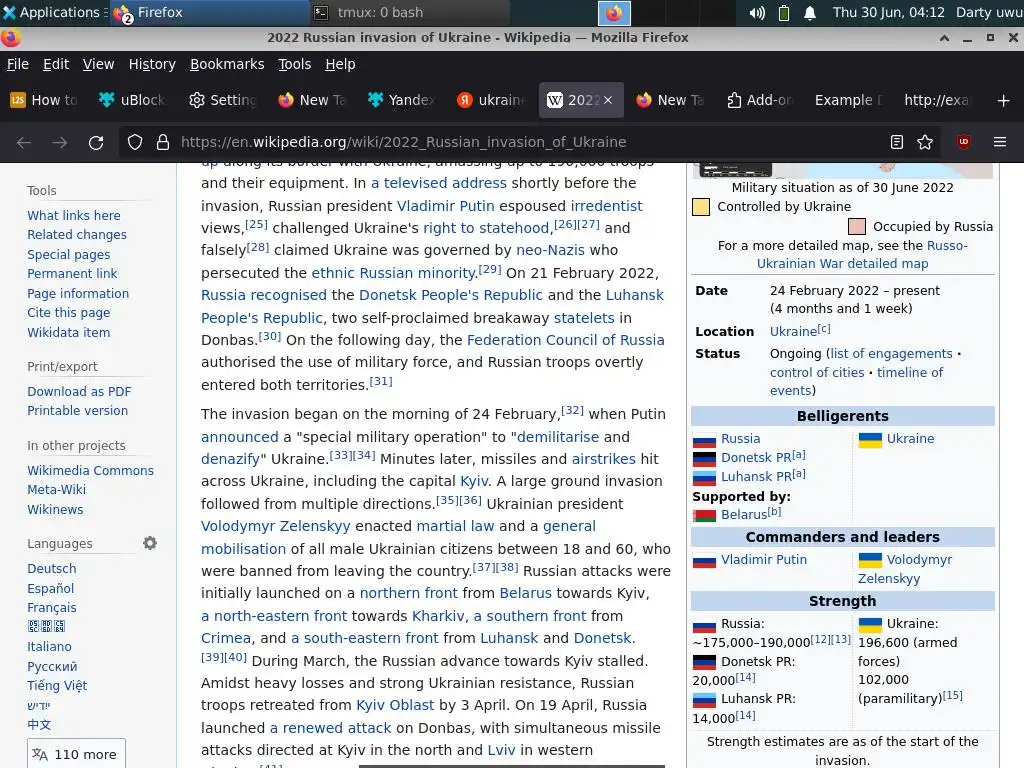
Task: Open the Tools menu
Action: pos(295,64)
